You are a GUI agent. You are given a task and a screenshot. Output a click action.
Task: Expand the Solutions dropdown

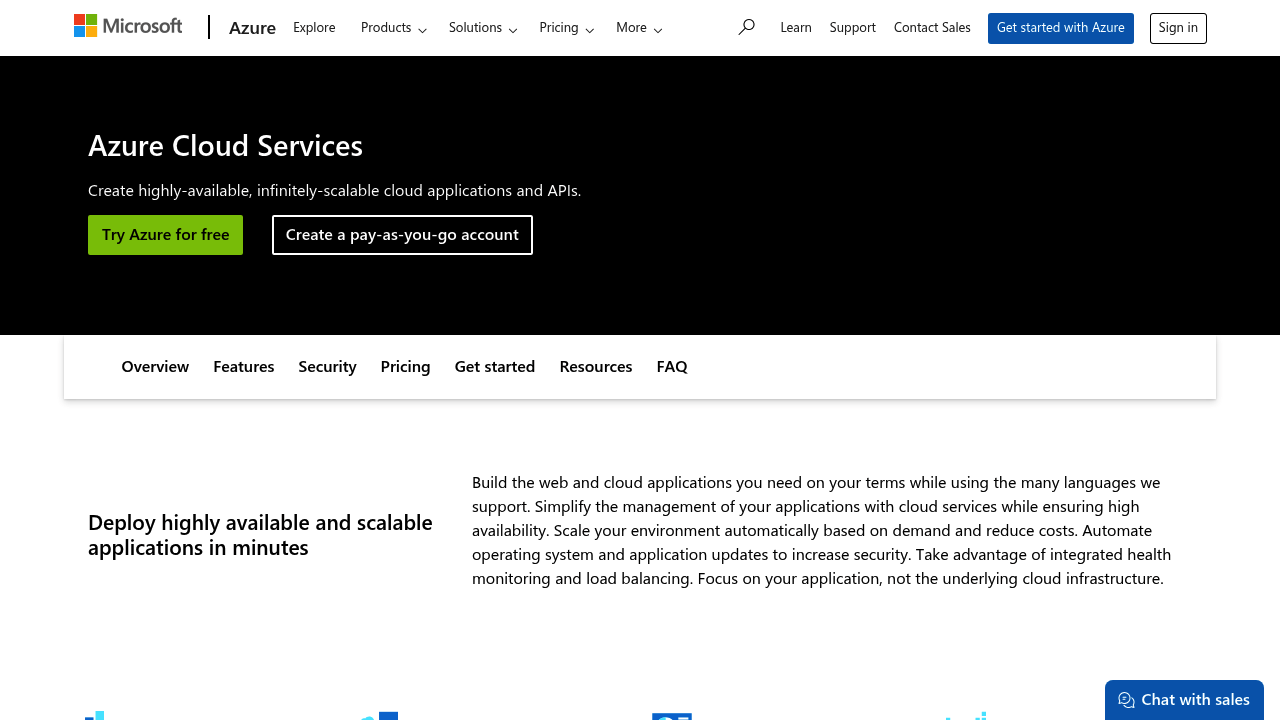[483, 27]
